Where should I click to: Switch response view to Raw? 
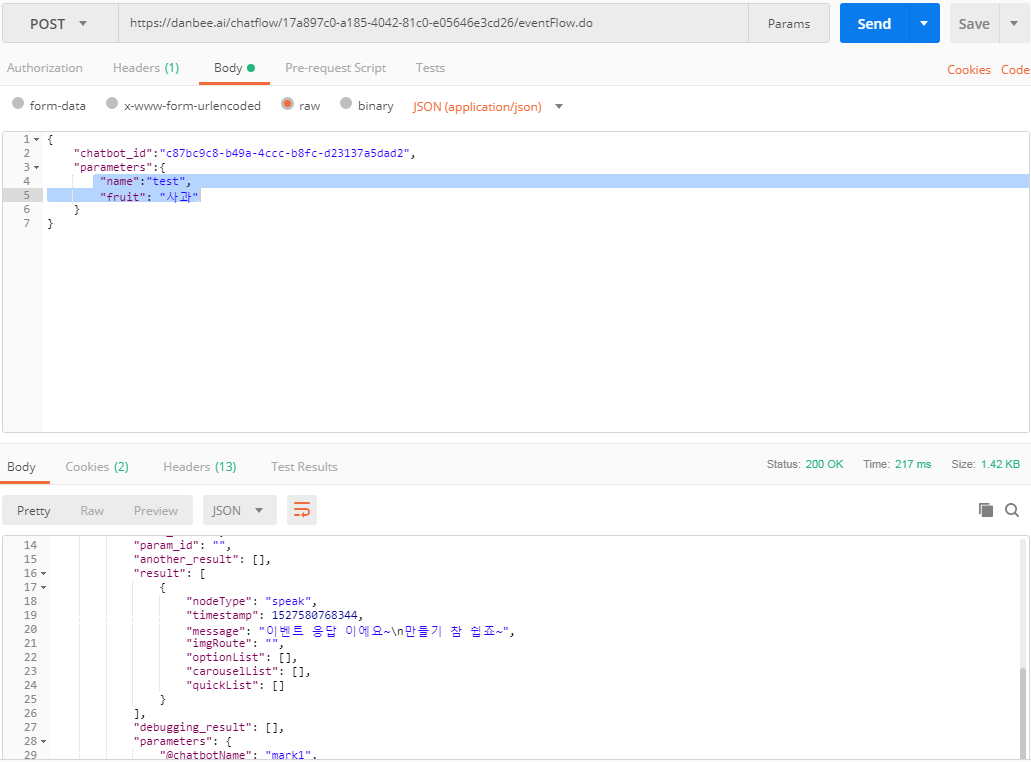92,510
